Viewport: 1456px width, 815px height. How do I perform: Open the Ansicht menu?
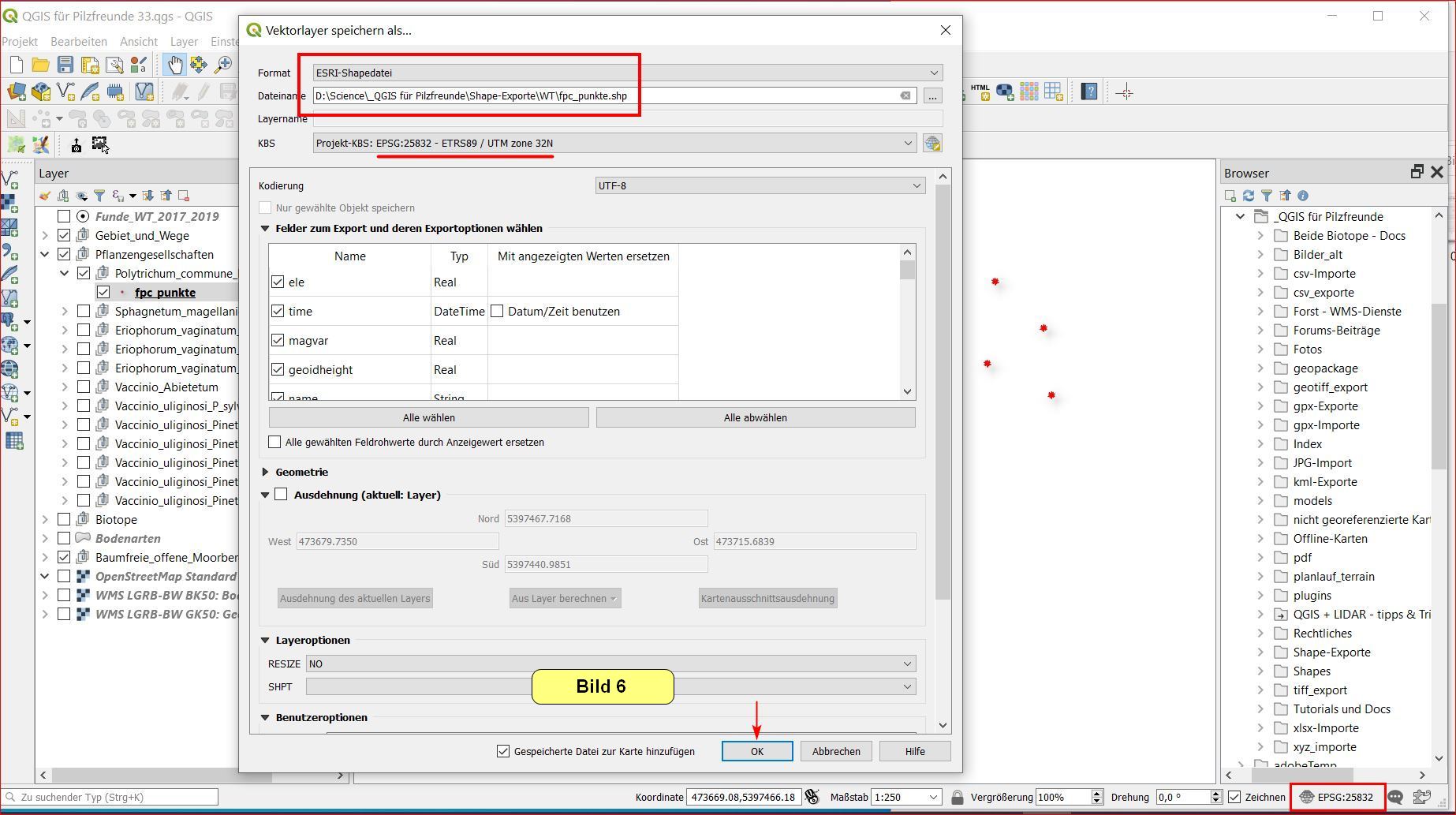tap(139, 41)
